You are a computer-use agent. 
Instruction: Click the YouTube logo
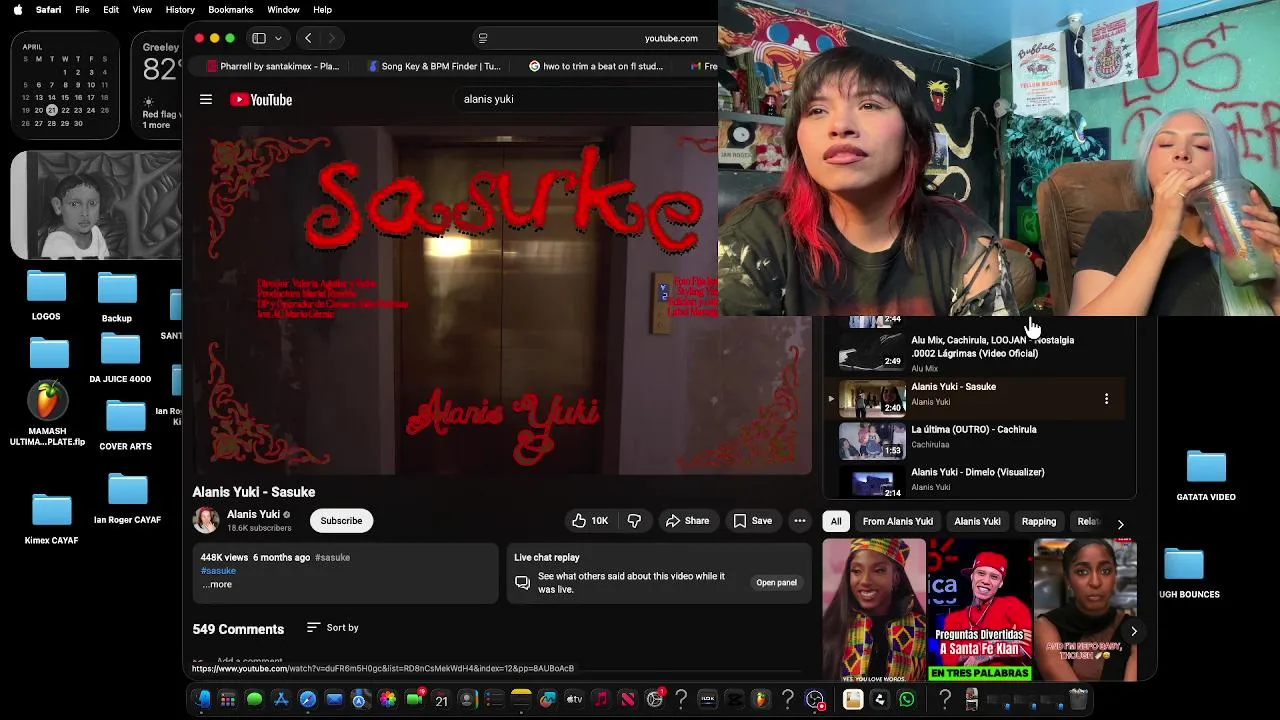point(261,99)
